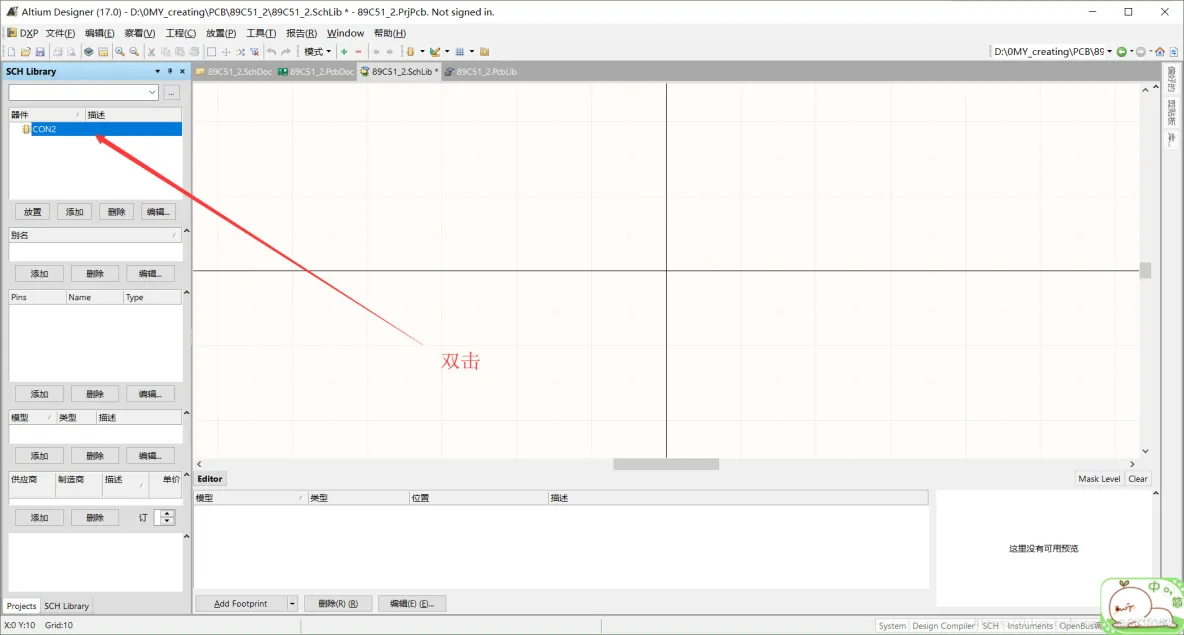Open the Design Compiler status bar button

coord(943,625)
